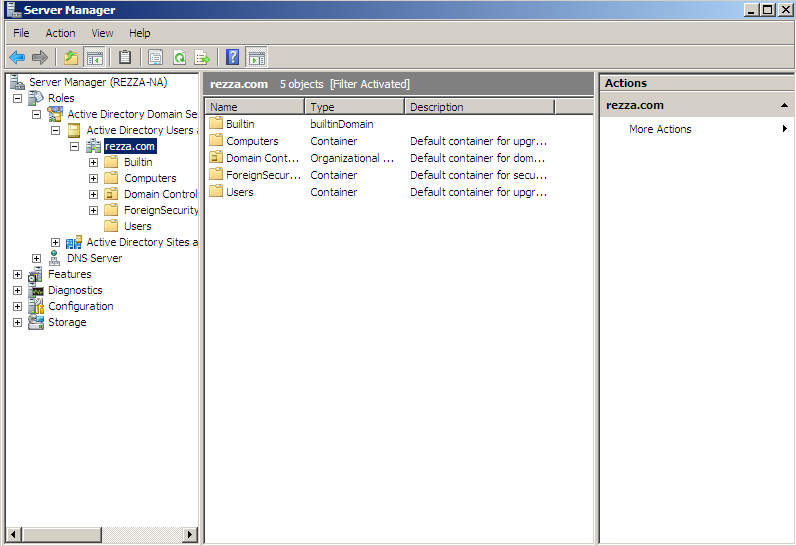The width and height of the screenshot is (796, 546).
Task: Sort list by Description column header
Action: (x=479, y=107)
